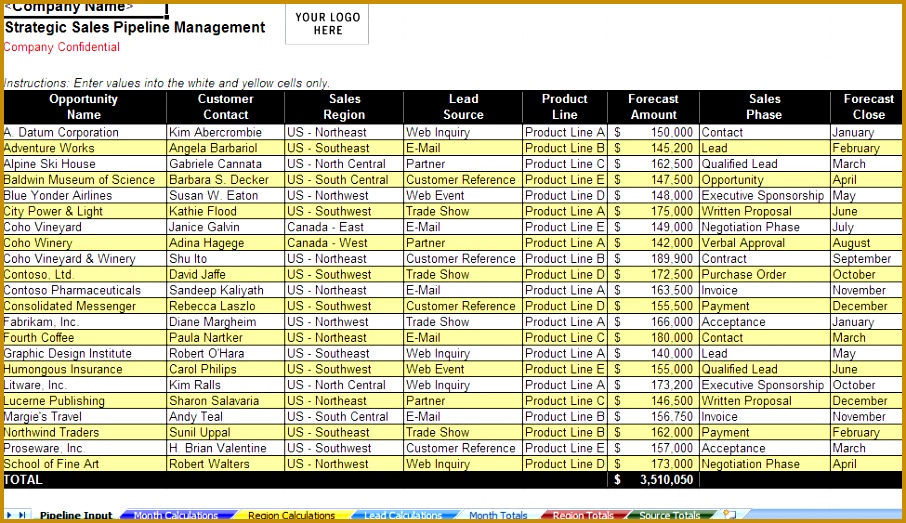Select the Product Line column header
This screenshot has width=906, height=523.
565,107
